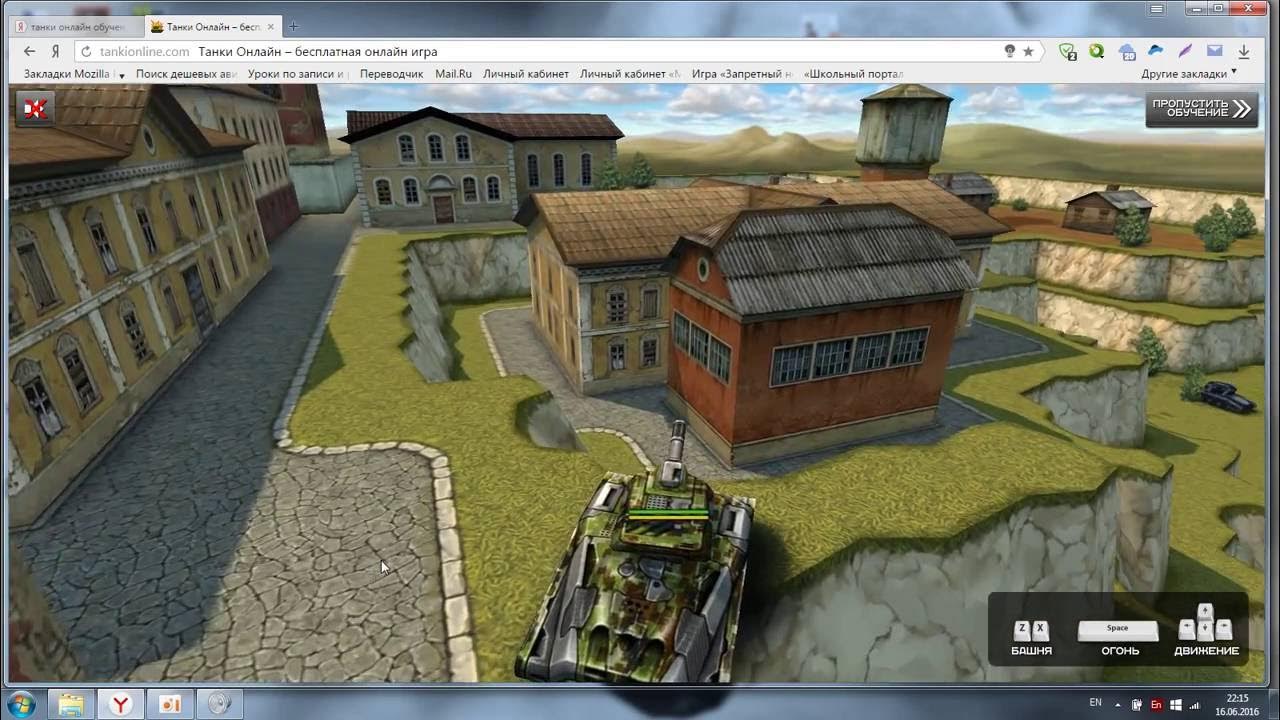
Task: Click the arrow keys ДВИЖЕНИЕ icon
Action: point(1206,623)
